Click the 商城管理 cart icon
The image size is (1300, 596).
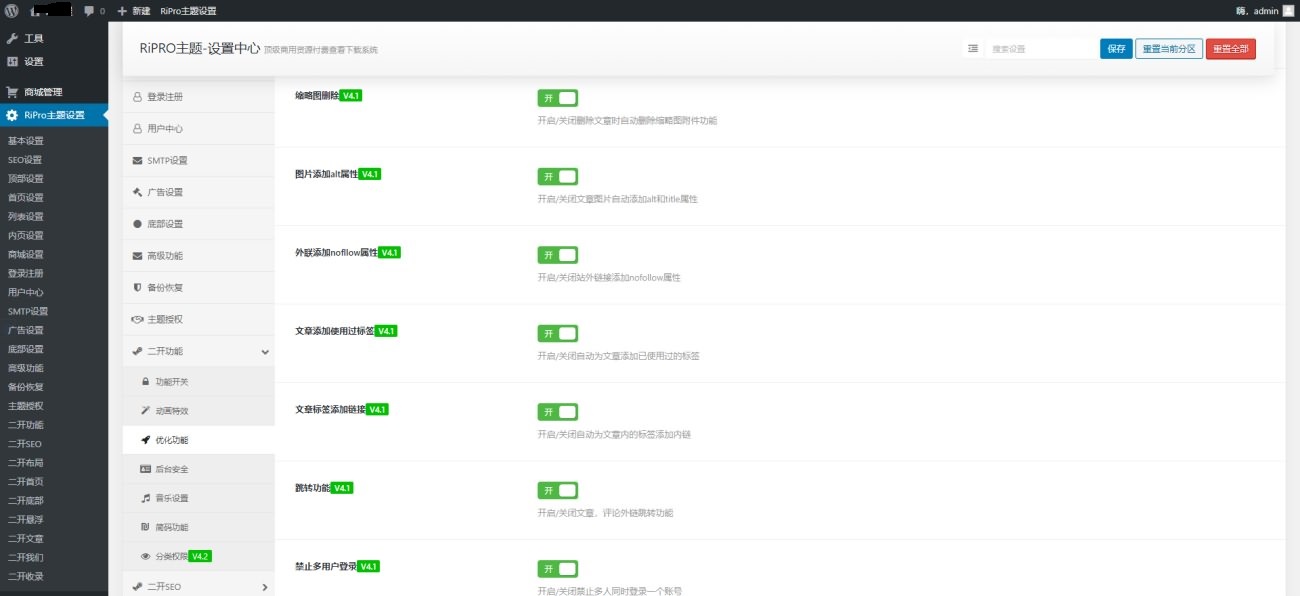(12, 92)
